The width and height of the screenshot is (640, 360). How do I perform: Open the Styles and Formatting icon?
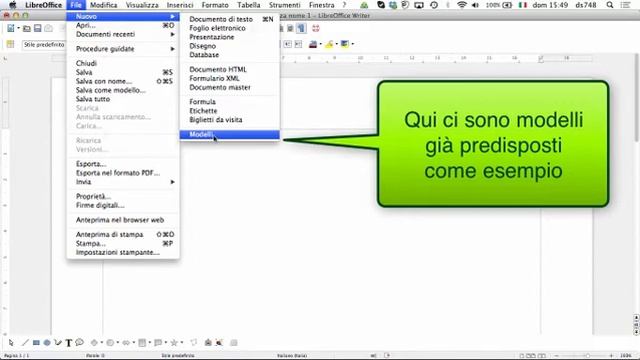click(10, 44)
